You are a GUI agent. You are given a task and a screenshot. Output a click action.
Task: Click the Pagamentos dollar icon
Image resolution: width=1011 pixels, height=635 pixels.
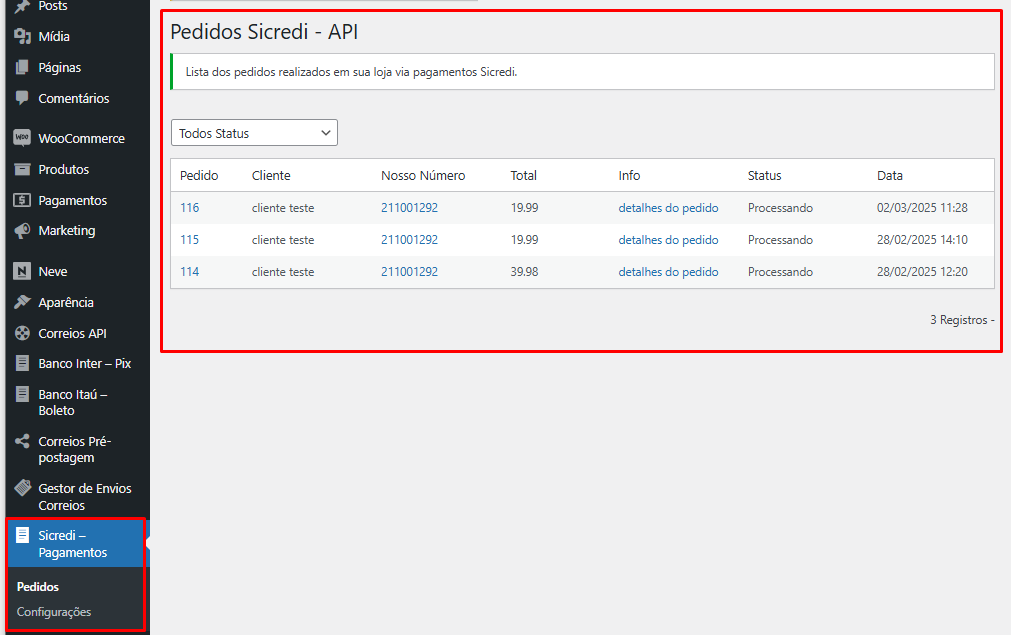pos(22,200)
